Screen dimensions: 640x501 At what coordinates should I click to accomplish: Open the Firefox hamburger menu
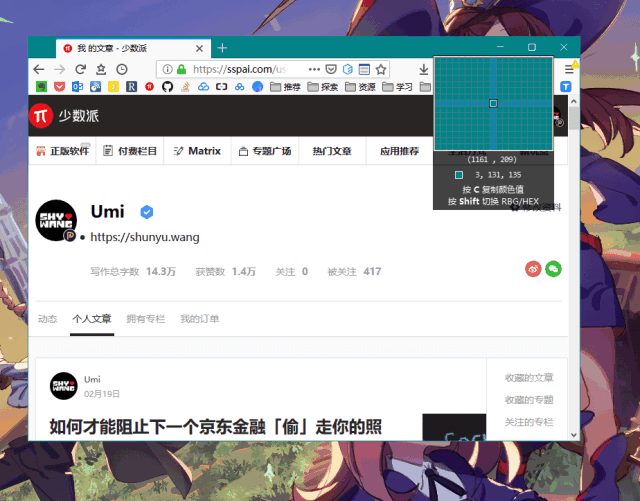[x=569, y=69]
